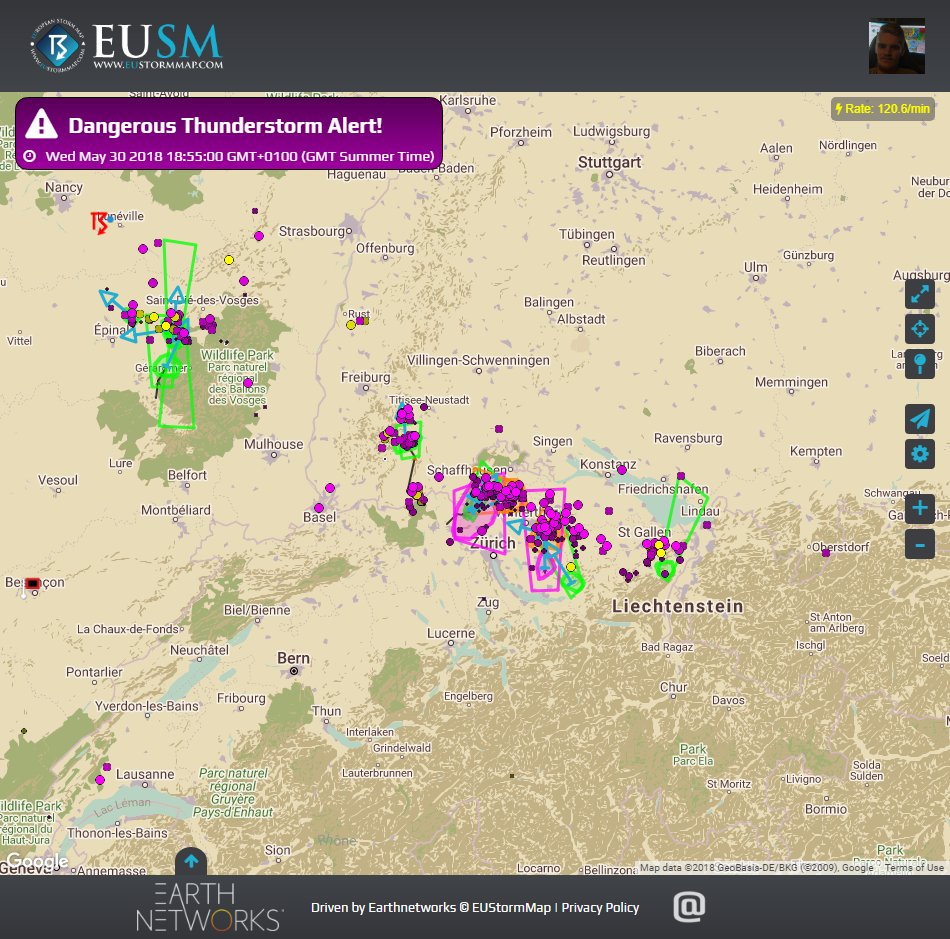Click the Kempten city label
This screenshot has height=939, width=950.
(815, 451)
